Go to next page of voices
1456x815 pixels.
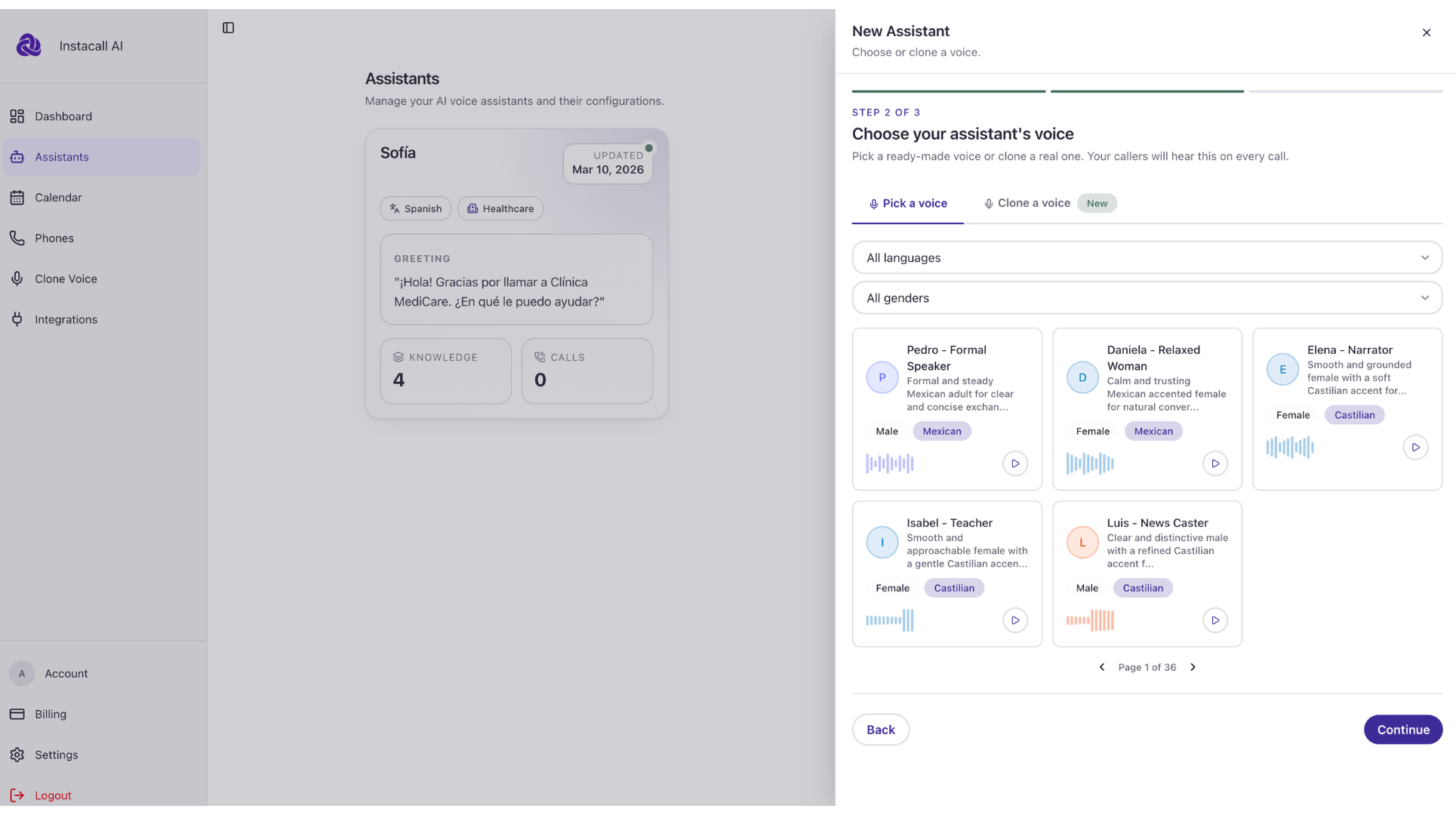(1193, 667)
